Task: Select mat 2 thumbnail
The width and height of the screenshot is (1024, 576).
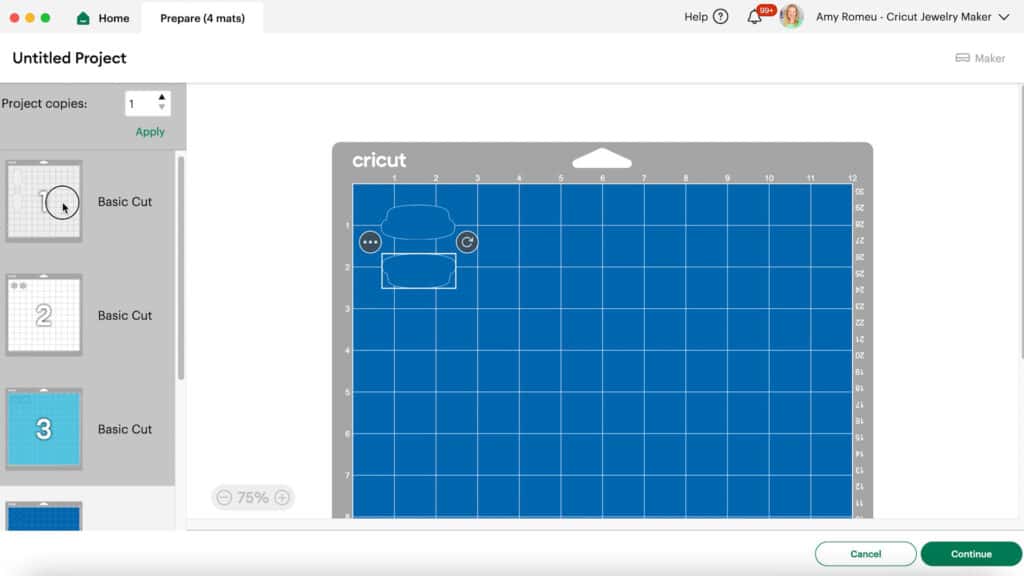Action: point(44,315)
